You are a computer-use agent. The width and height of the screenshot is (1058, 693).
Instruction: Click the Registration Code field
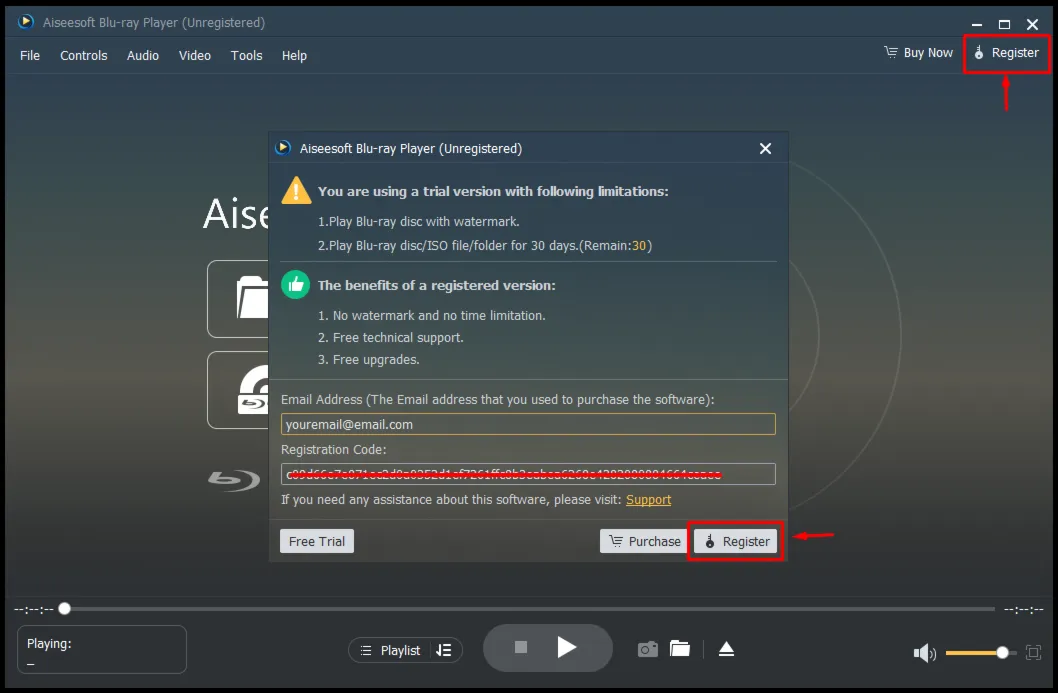528,474
